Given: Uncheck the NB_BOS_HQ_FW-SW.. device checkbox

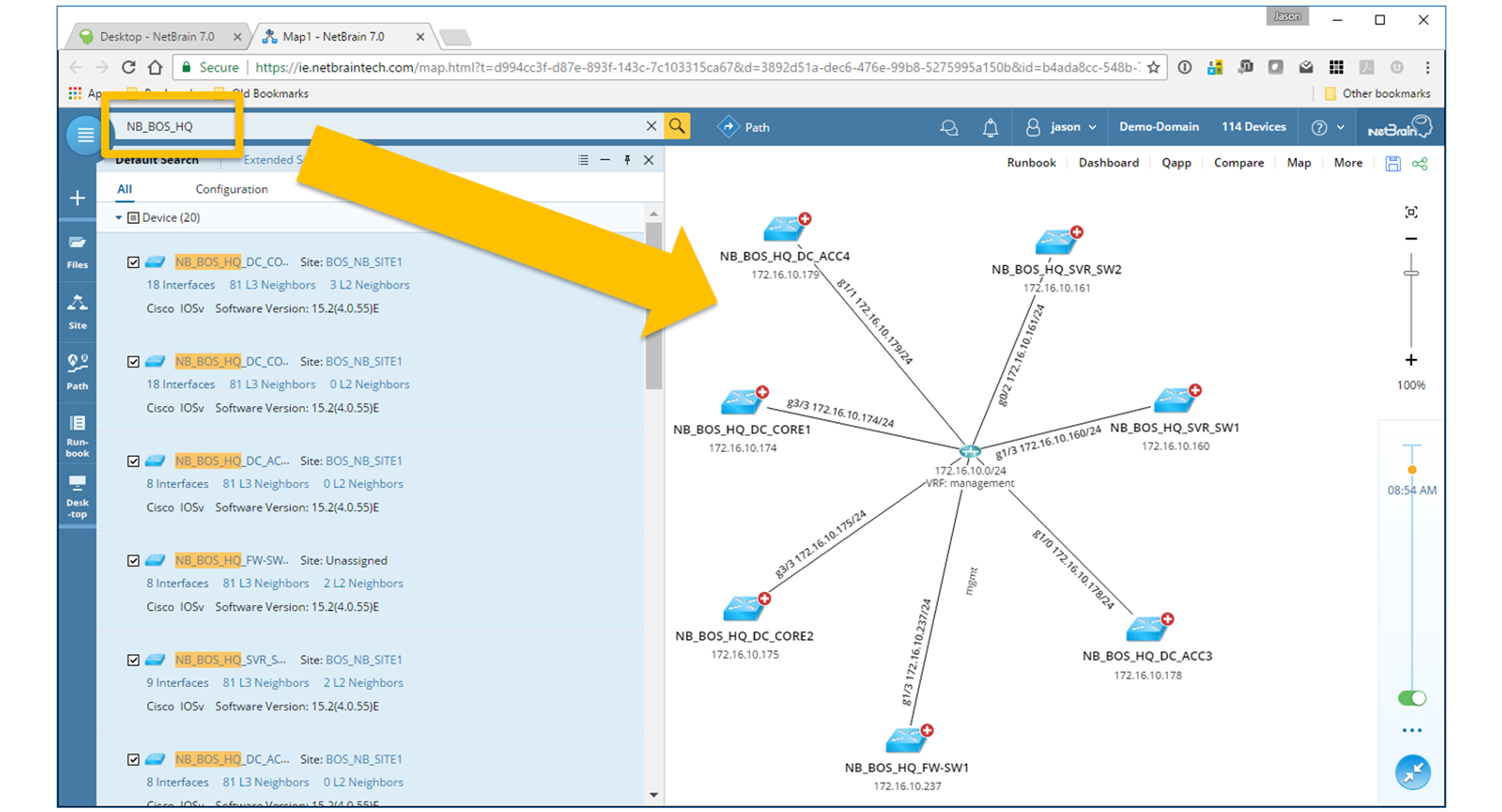Looking at the screenshot, I should 133,560.
